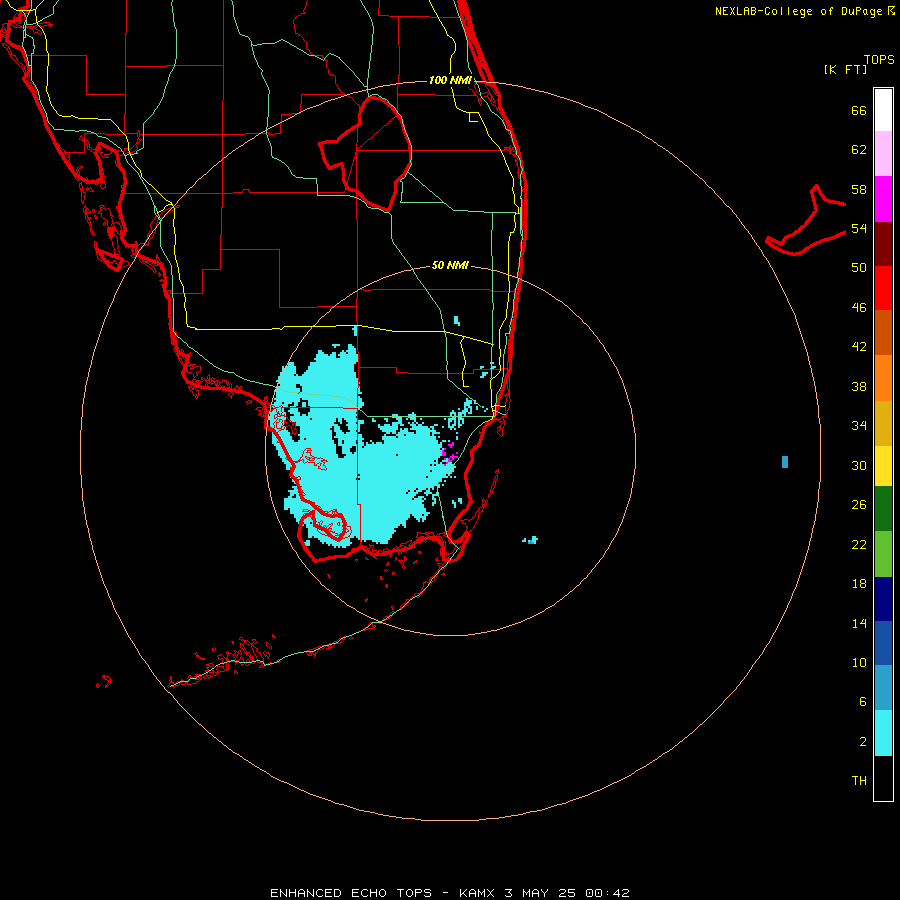Click the "50 NMI" range ring label
The width and height of the screenshot is (900, 900).
pyautogui.click(x=450, y=265)
